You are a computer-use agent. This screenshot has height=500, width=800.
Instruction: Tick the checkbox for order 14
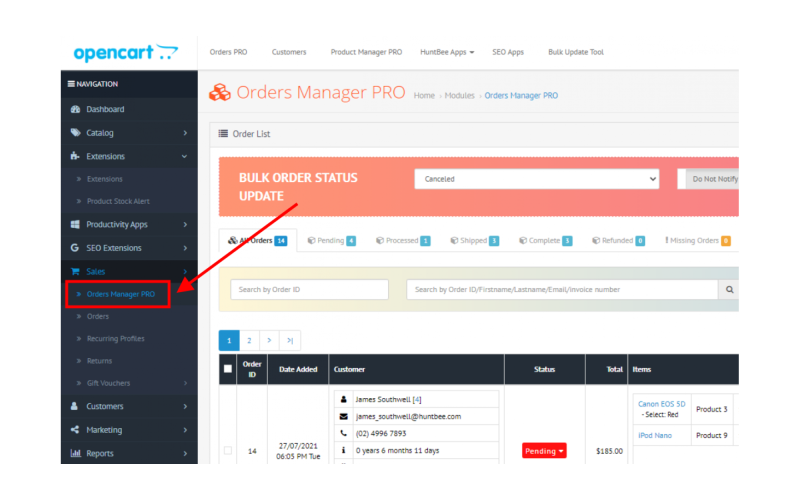(228, 451)
